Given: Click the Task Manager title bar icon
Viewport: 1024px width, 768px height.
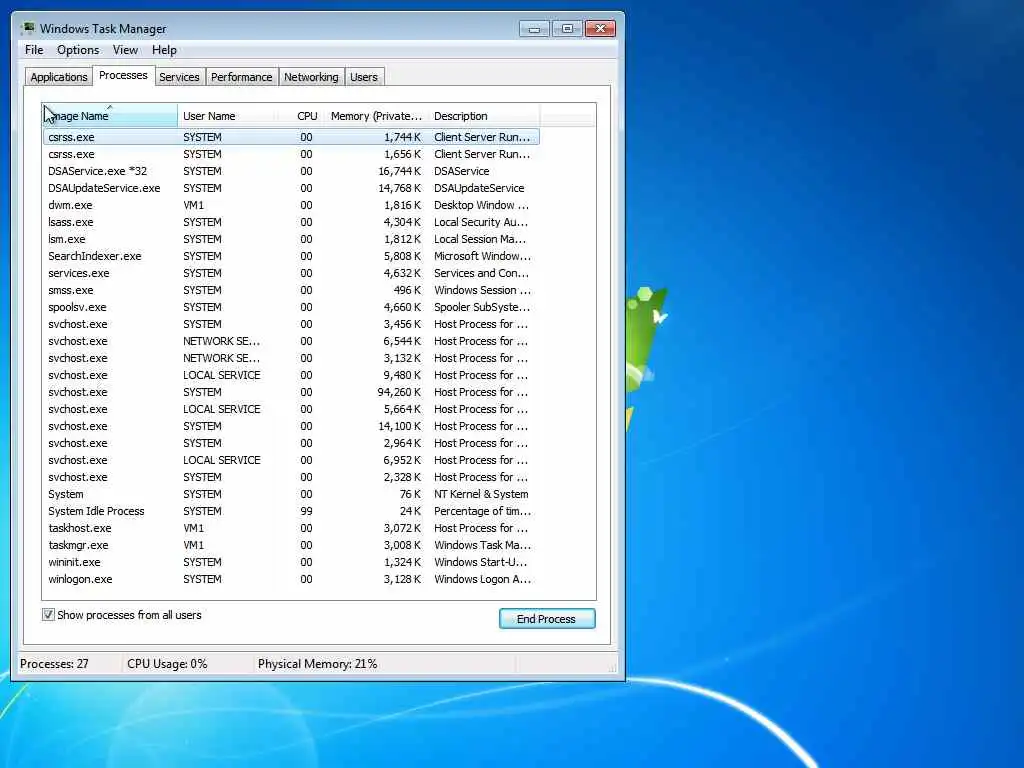Looking at the screenshot, I should (x=27, y=28).
